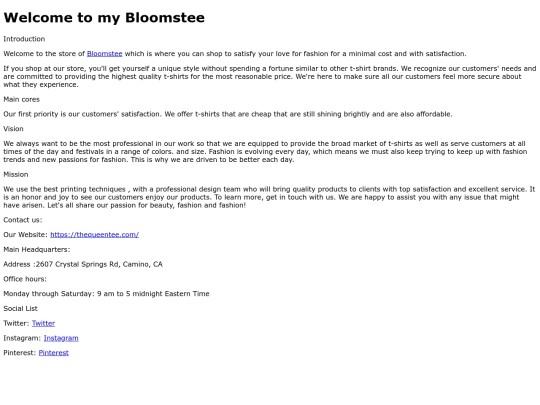Click the Crystal Springs Rd address line

[x=83, y=264]
